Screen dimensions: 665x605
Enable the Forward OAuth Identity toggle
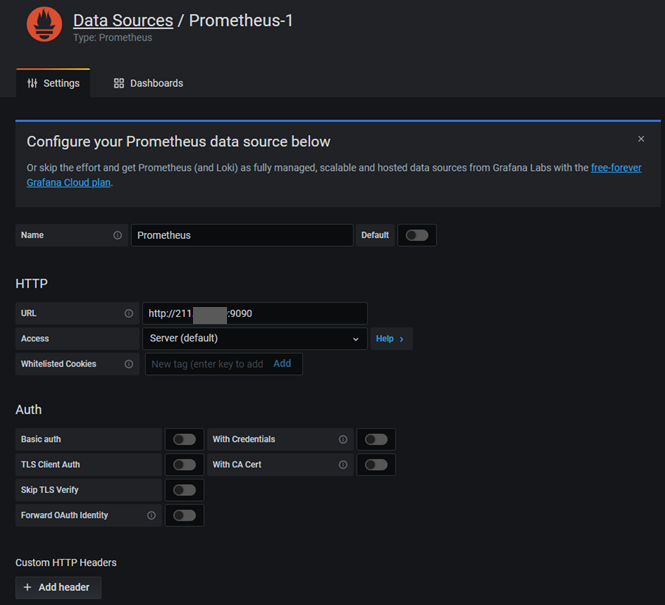184,516
